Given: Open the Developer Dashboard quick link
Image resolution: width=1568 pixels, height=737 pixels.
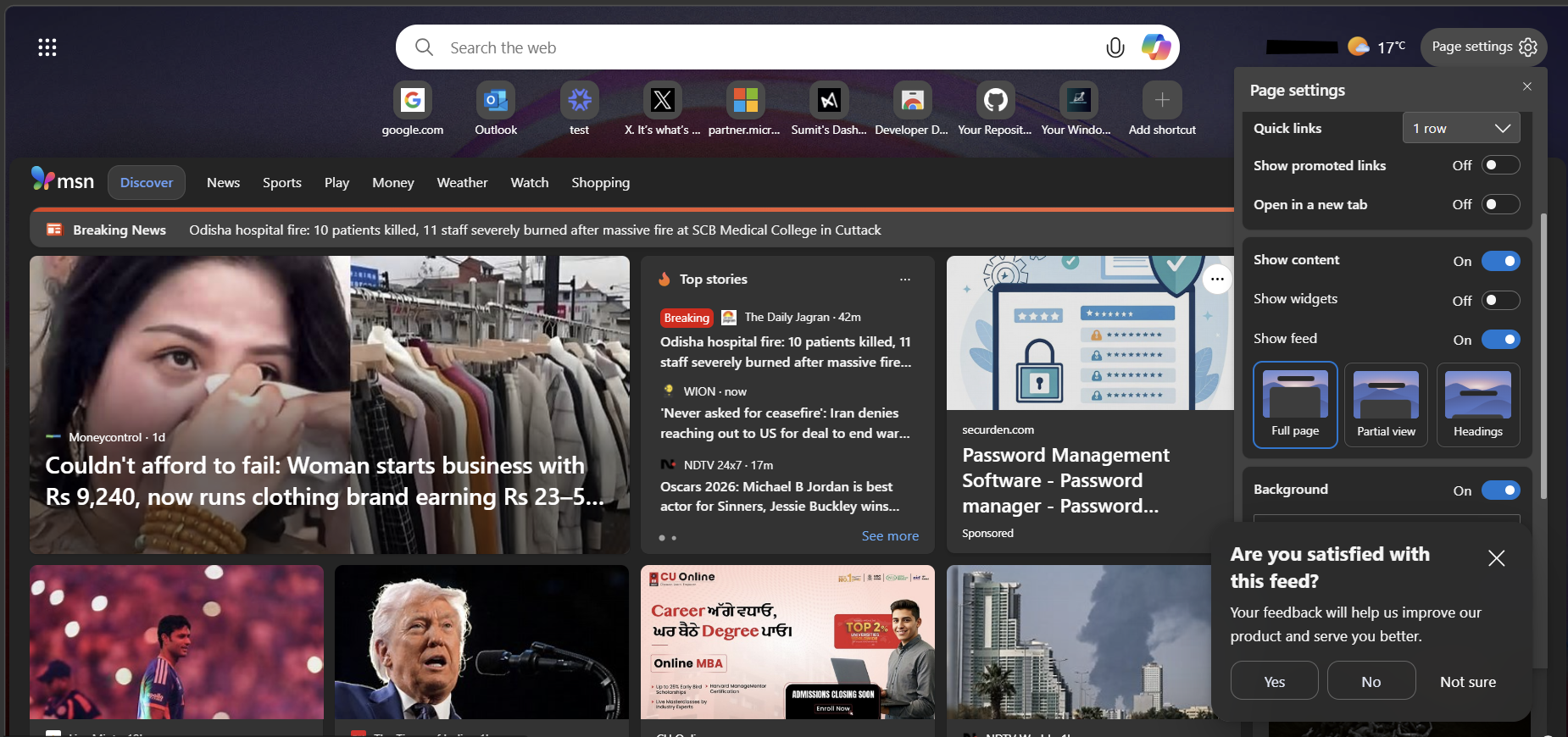Looking at the screenshot, I should tap(912, 108).
